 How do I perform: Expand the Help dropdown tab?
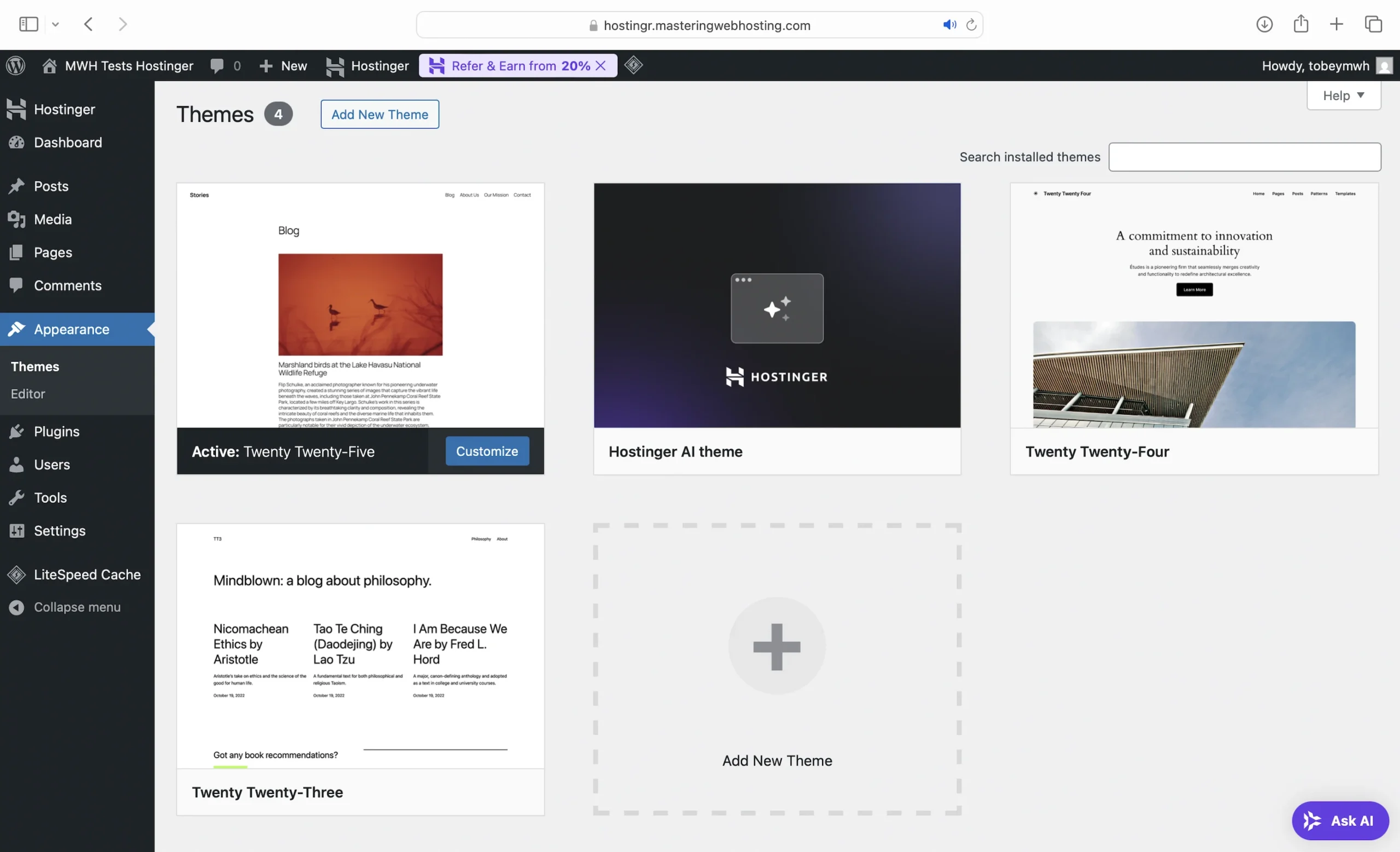[x=1343, y=95]
